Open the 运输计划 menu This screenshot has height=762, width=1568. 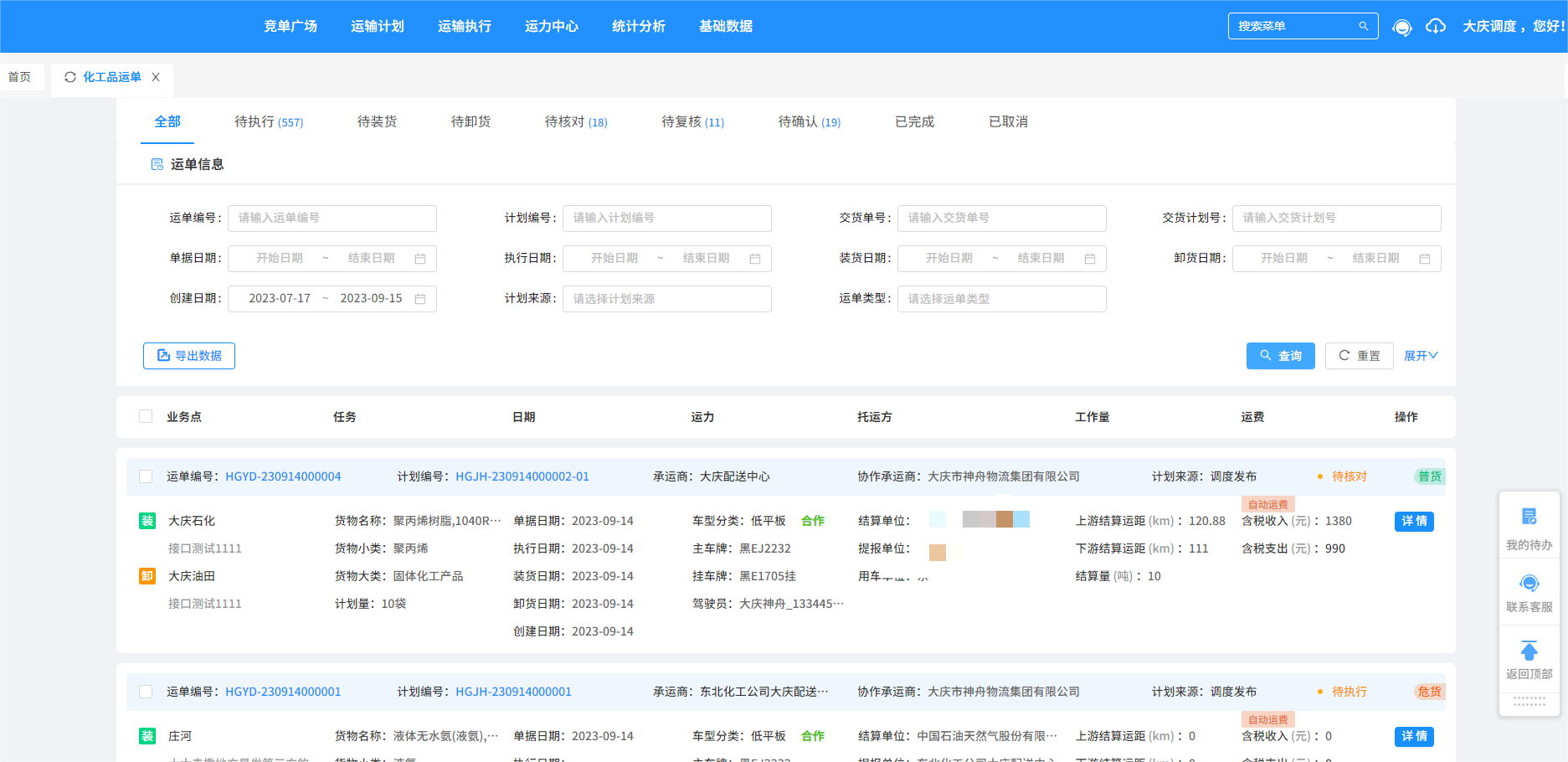378,26
